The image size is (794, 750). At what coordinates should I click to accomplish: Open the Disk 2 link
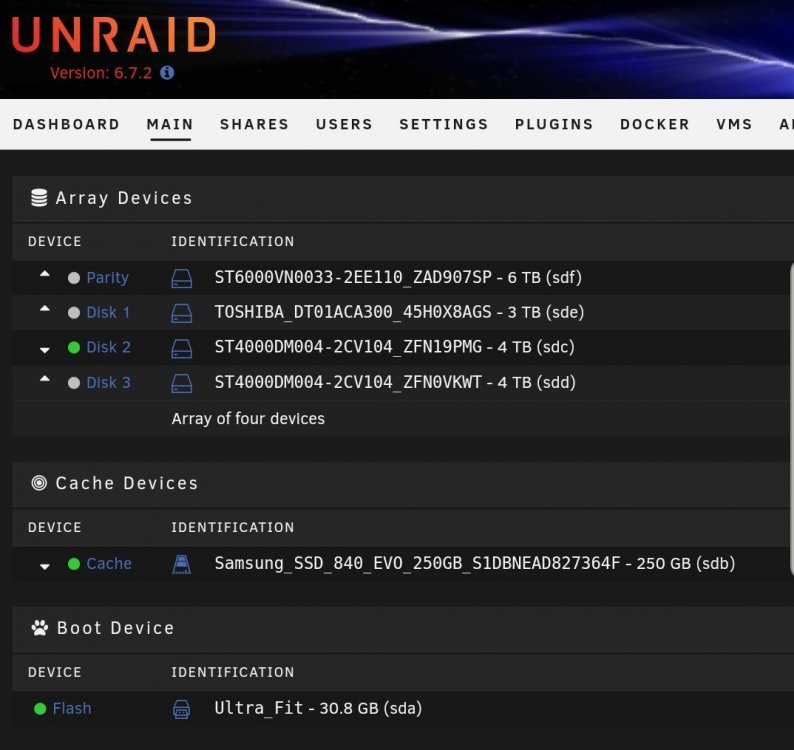click(x=108, y=347)
